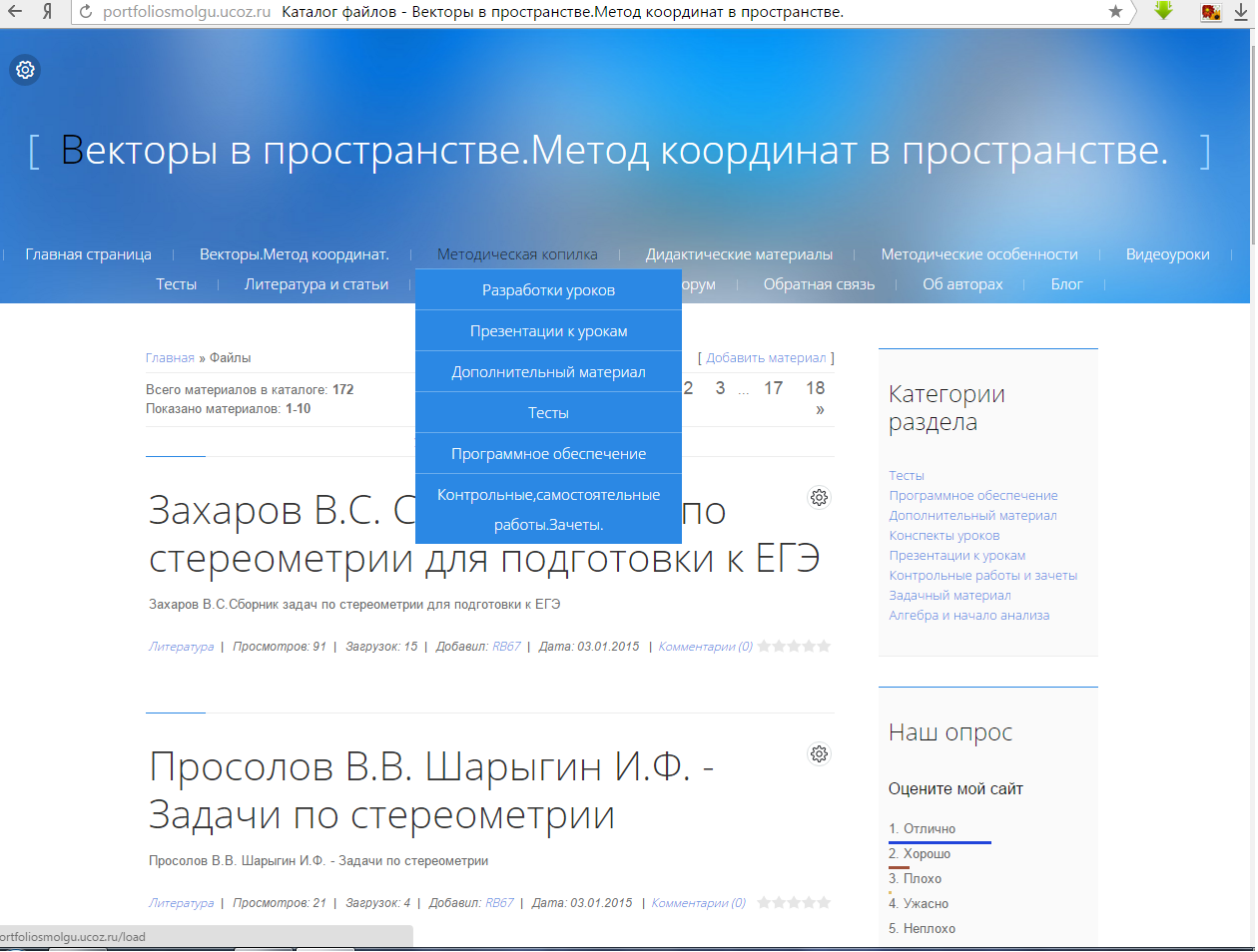Viewport: 1258px width, 952px height.
Task: Open Конспекты уроков category
Action: click(944, 536)
